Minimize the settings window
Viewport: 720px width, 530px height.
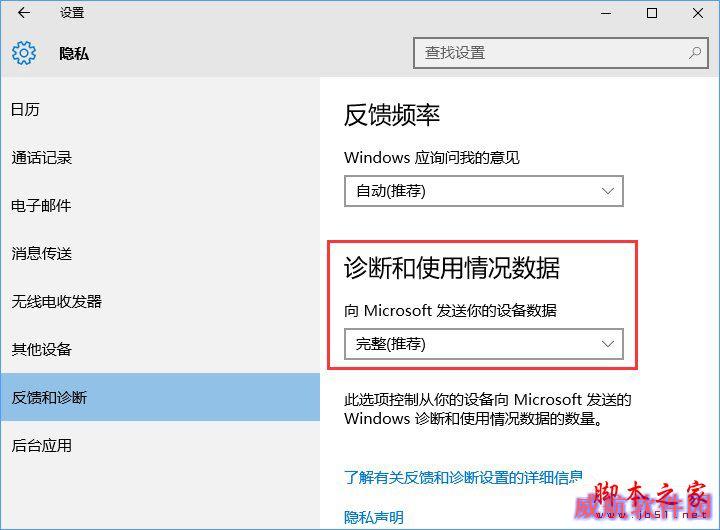[606, 13]
